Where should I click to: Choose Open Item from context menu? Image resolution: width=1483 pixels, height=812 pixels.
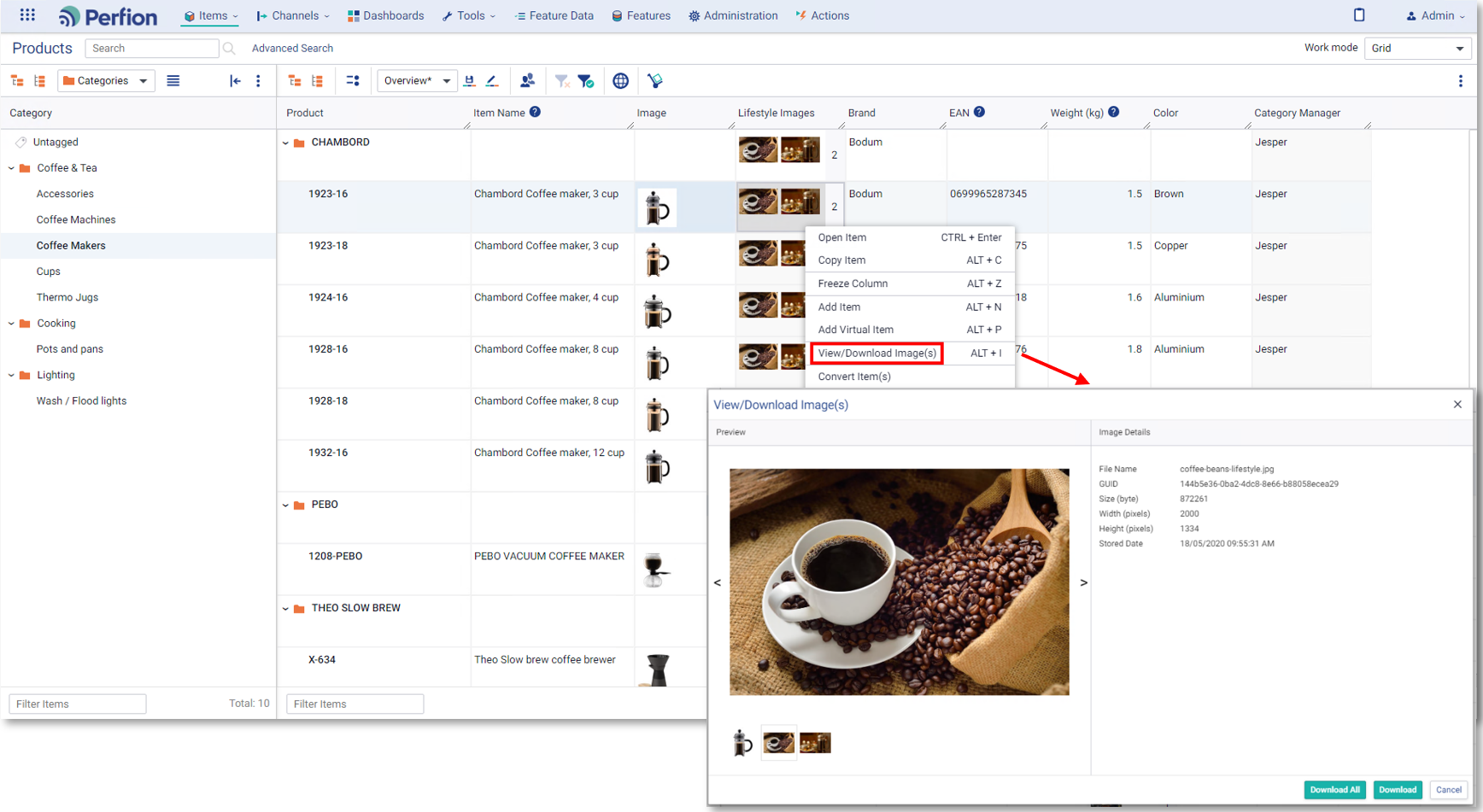[x=910, y=237]
